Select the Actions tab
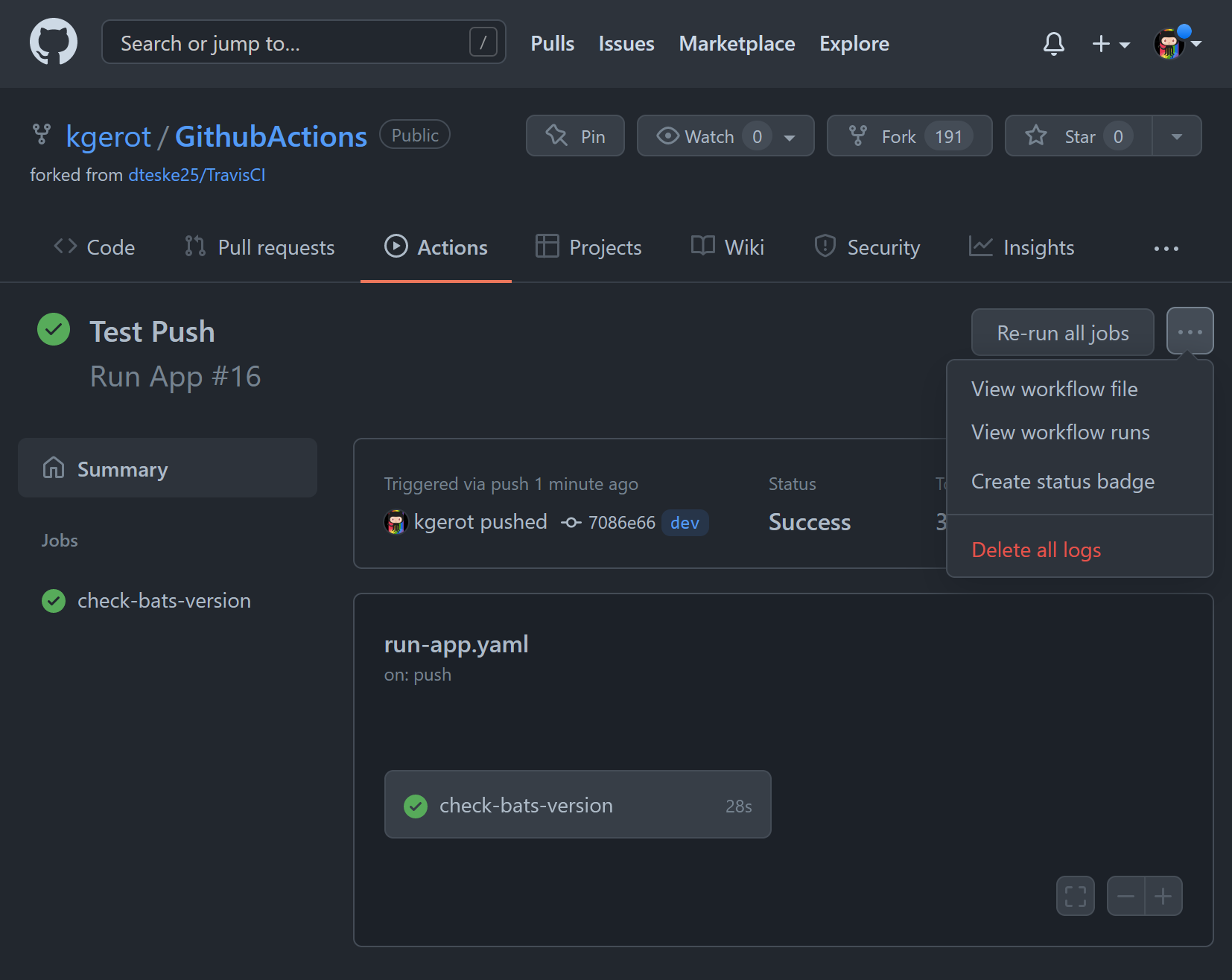The width and height of the screenshot is (1232, 980). pos(436,247)
